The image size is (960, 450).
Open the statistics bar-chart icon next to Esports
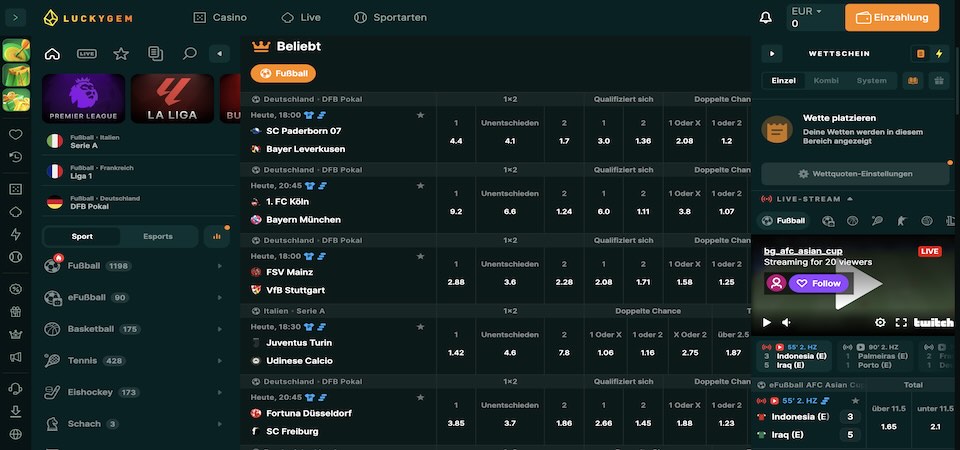(216, 236)
